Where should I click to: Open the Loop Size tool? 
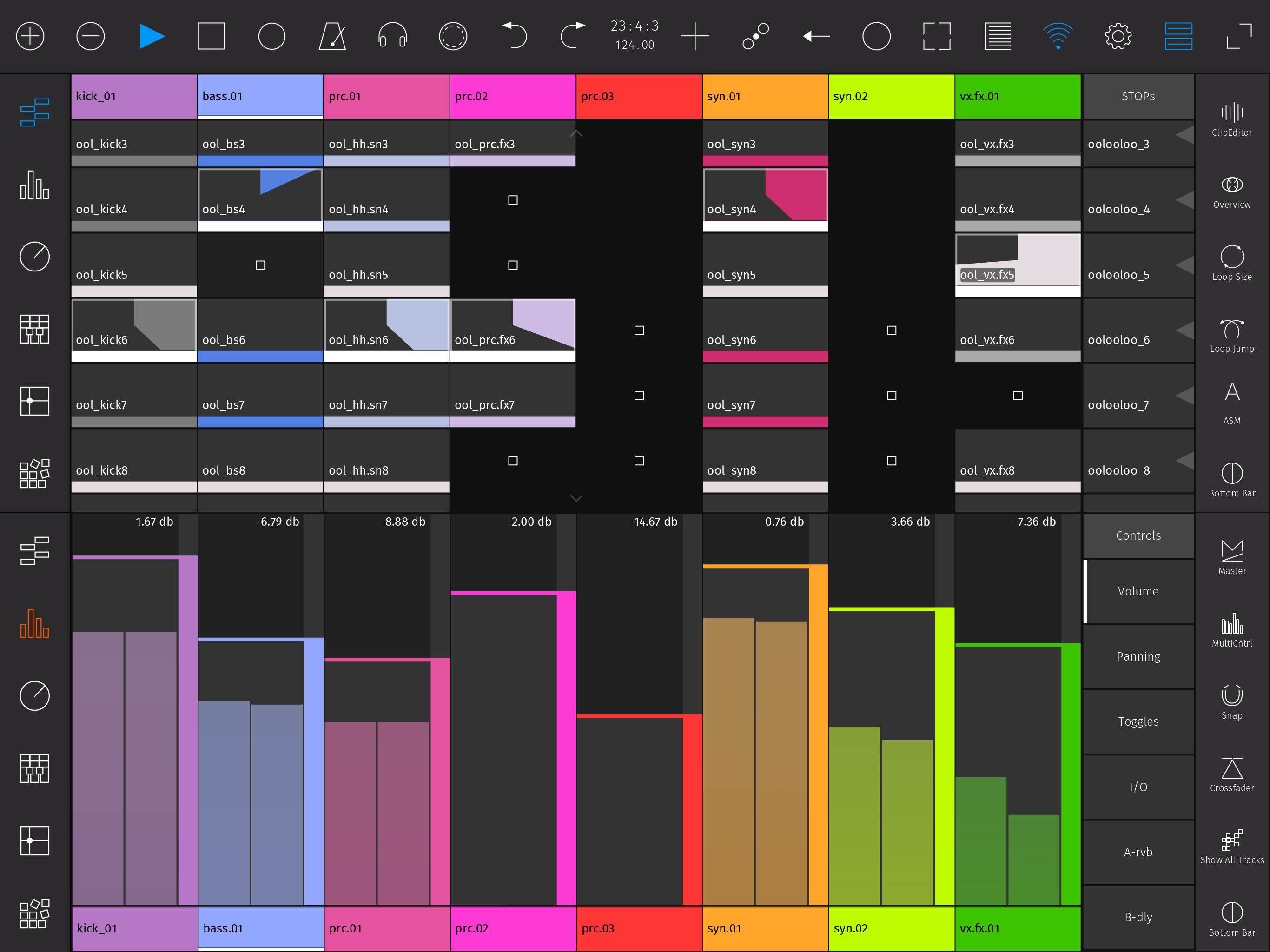click(1231, 262)
